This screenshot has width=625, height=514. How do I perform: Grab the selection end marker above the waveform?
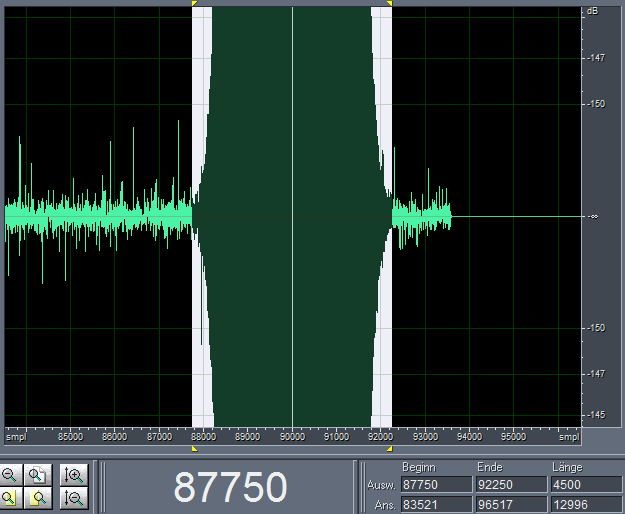[x=389, y=3]
